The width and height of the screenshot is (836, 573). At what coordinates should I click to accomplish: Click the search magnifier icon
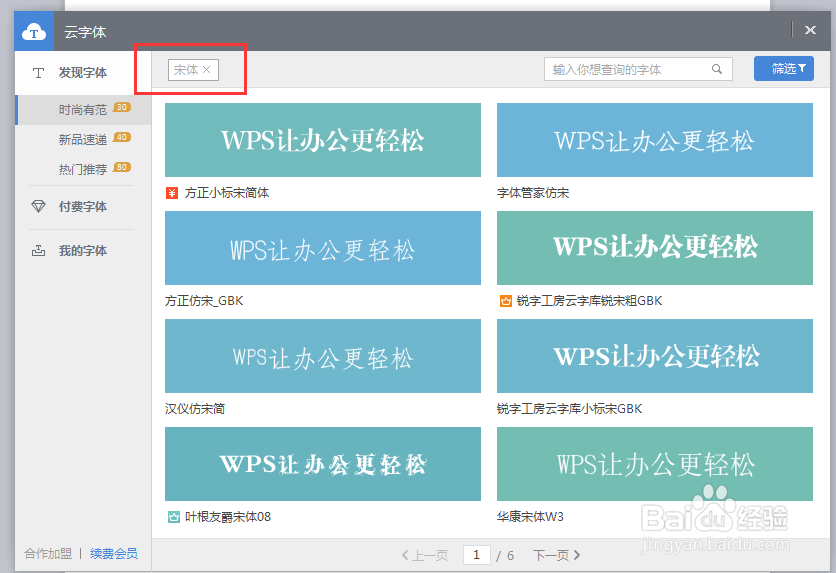(x=717, y=69)
